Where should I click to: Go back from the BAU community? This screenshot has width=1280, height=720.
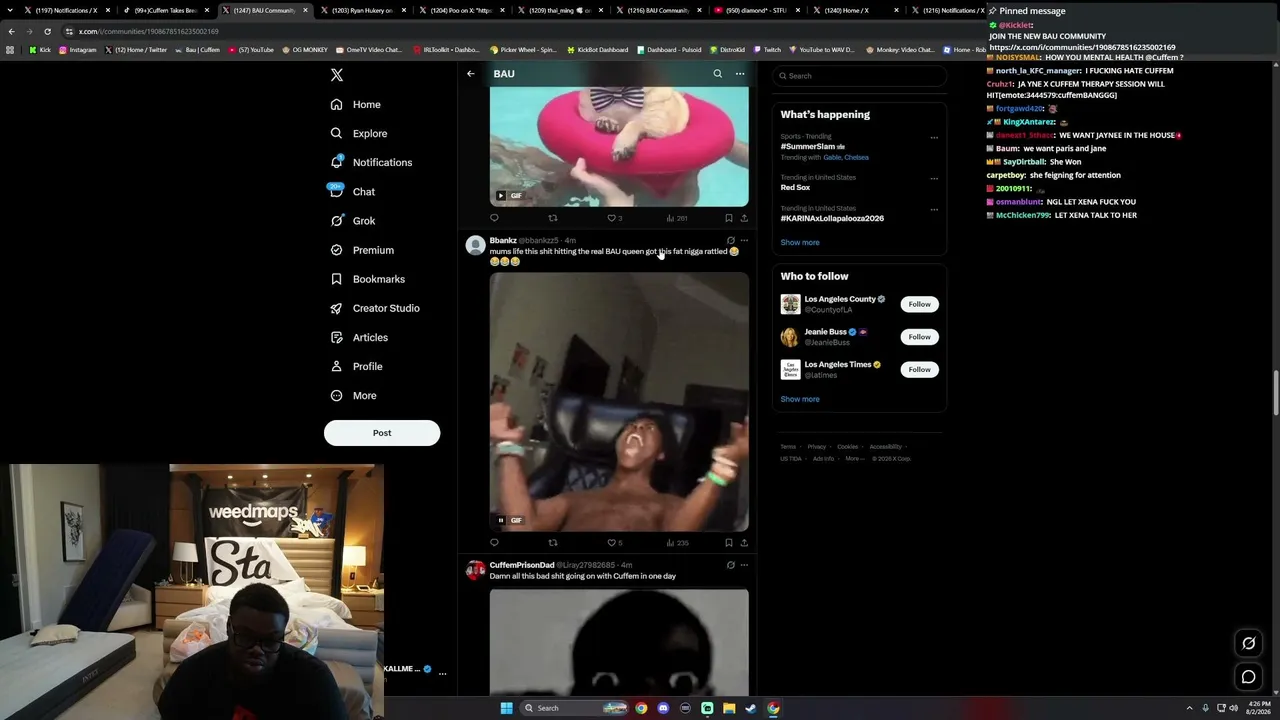(x=470, y=74)
